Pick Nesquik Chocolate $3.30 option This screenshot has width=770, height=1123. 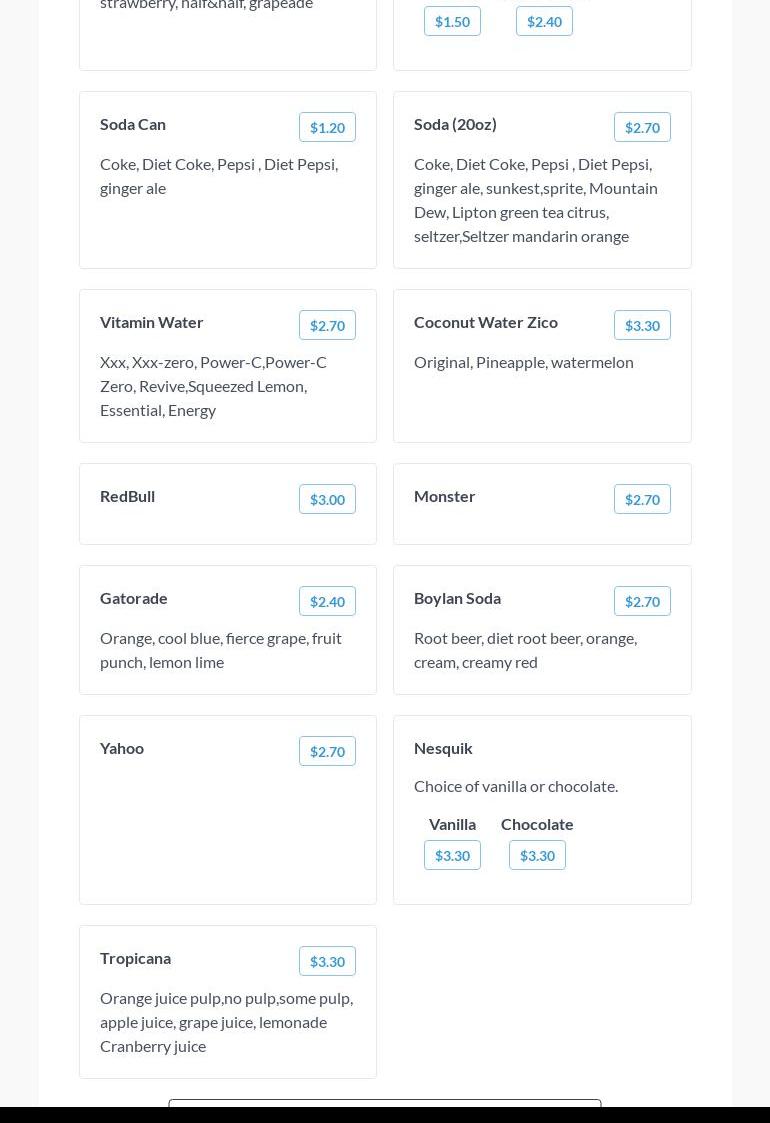(x=537, y=855)
